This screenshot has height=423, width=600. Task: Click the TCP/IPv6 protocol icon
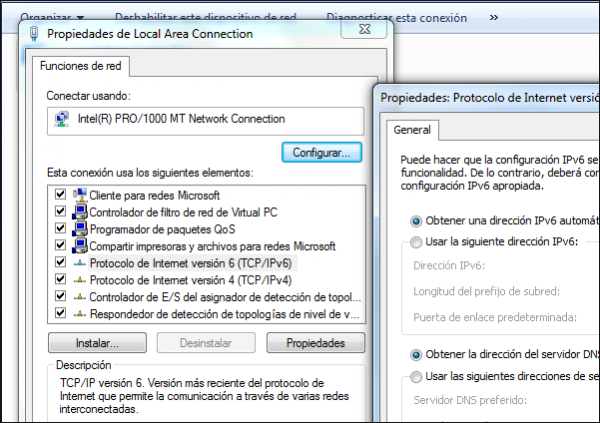(80, 263)
